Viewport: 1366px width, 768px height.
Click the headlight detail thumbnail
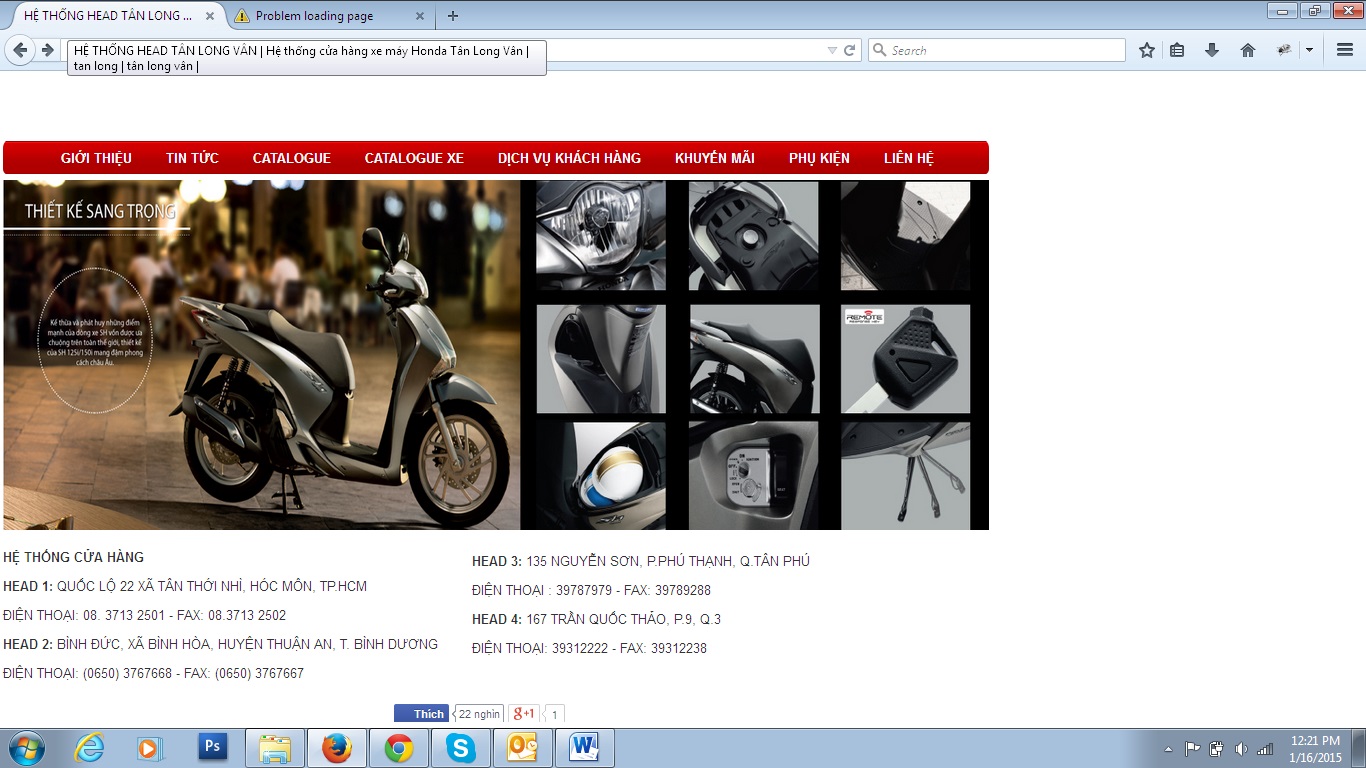coord(601,236)
